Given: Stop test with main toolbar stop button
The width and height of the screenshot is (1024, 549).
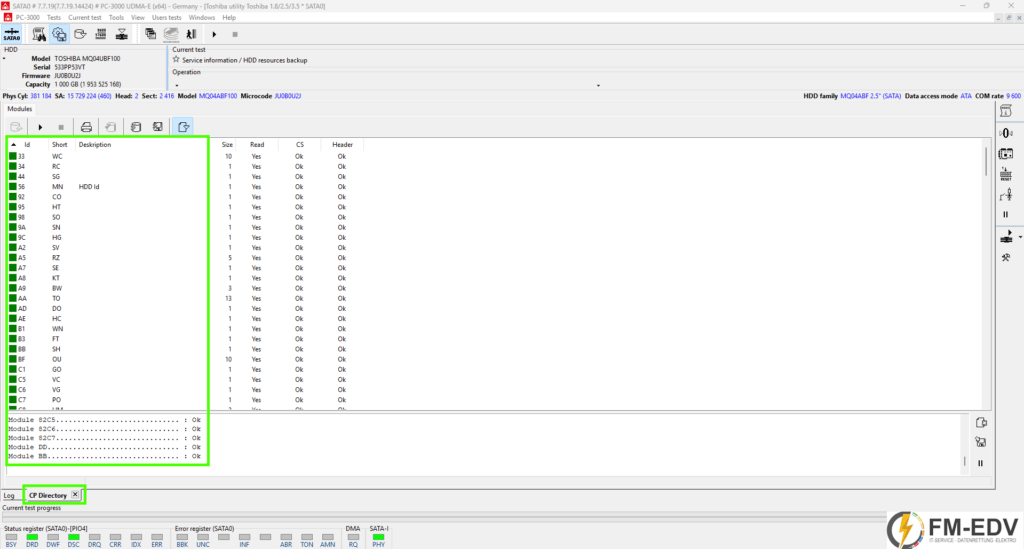Looking at the screenshot, I should coord(235,34).
